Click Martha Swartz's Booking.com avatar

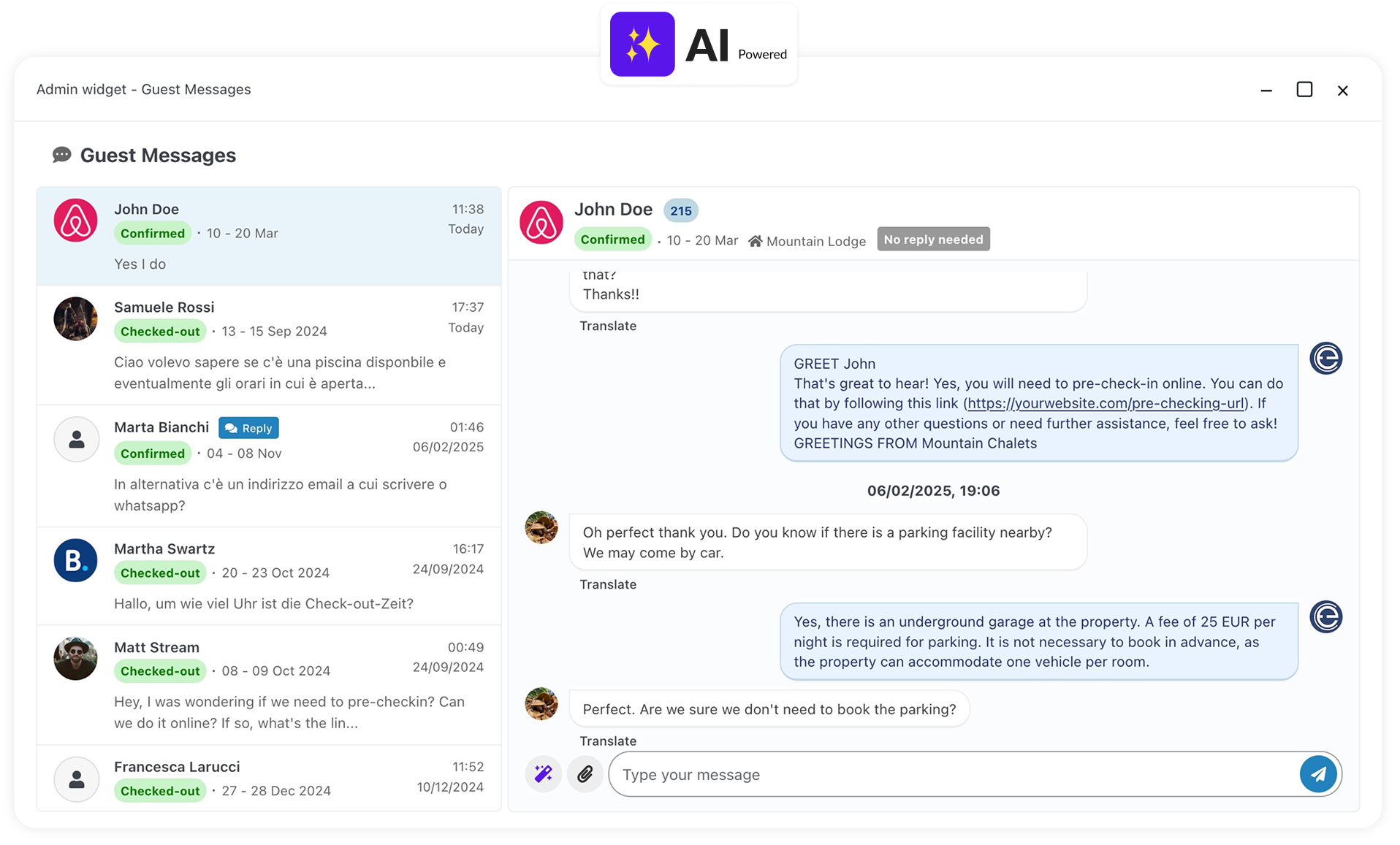pos(76,560)
